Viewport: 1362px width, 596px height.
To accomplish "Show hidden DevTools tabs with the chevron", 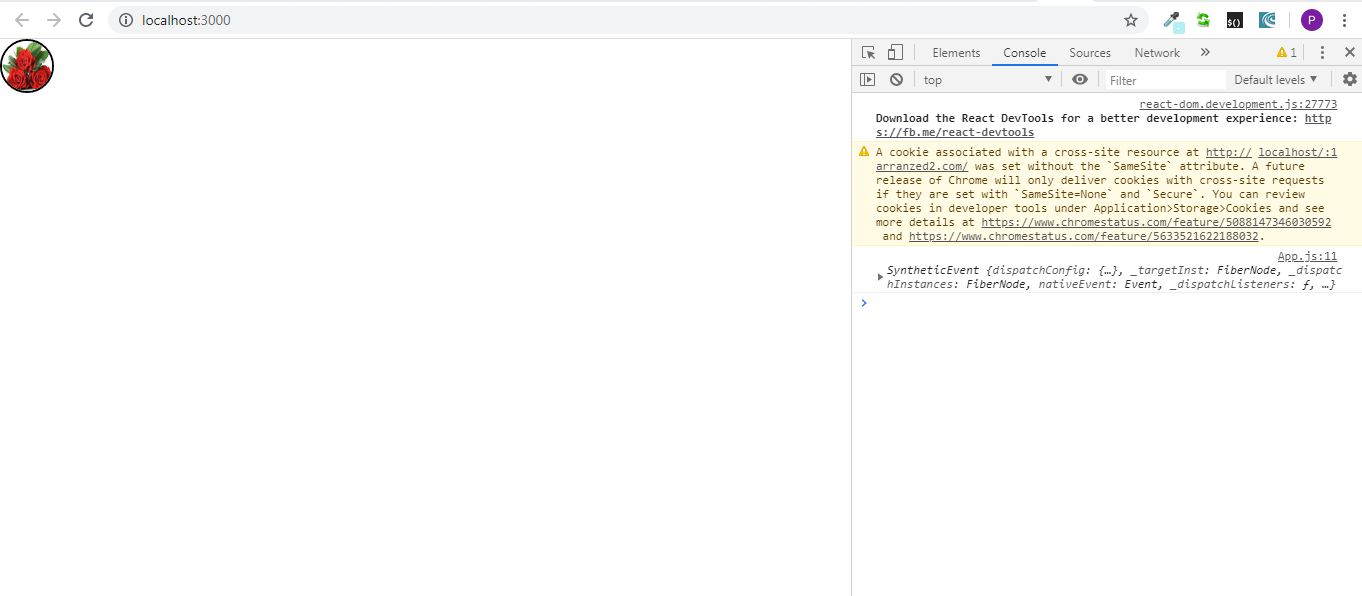I will click(x=1205, y=52).
